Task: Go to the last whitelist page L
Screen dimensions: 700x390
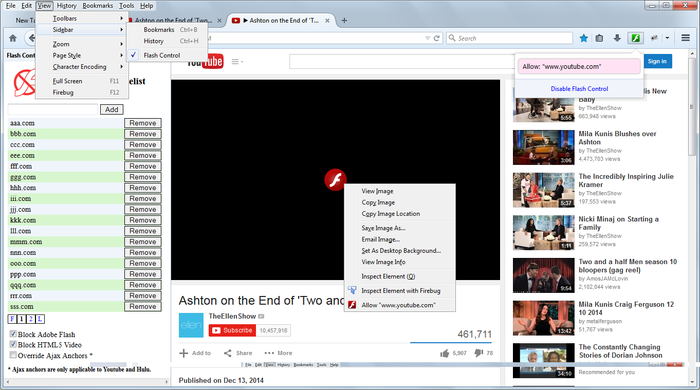Action: pos(40,319)
